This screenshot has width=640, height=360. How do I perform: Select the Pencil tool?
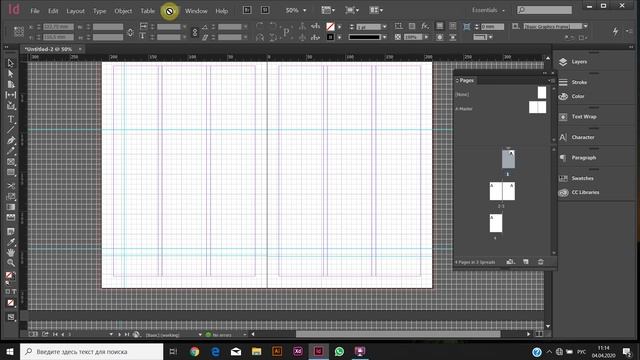(11, 151)
